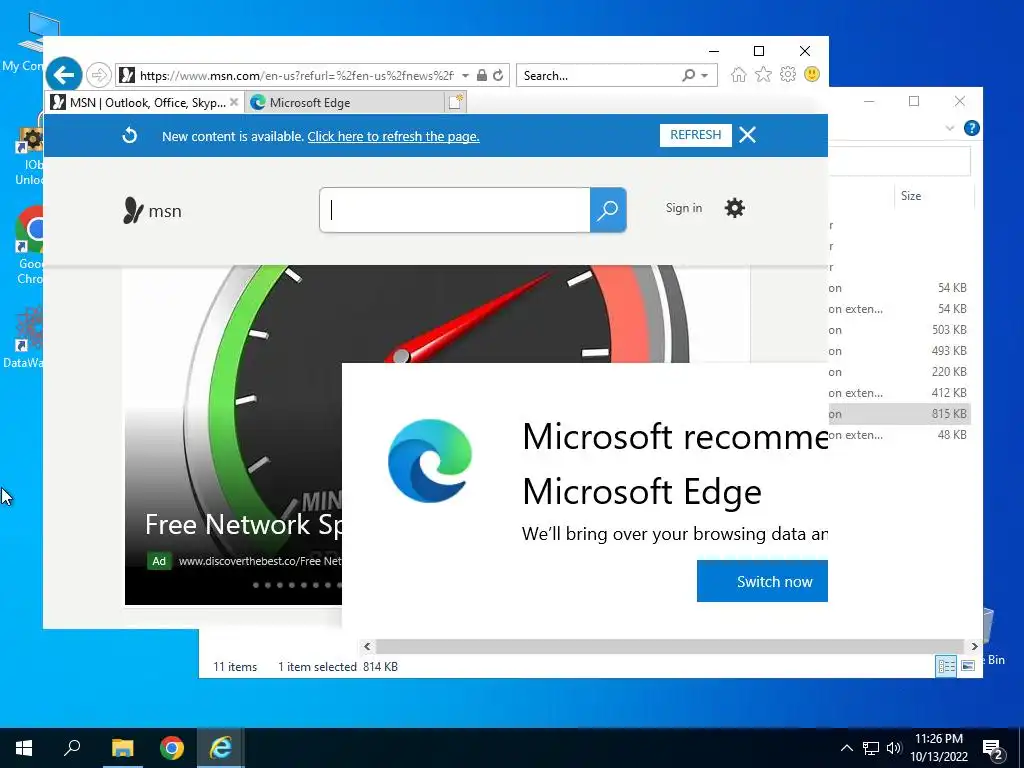The width and height of the screenshot is (1024, 768).
Task: Close the MSN tab with its X
Action: pyautogui.click(x=234, y=103)
